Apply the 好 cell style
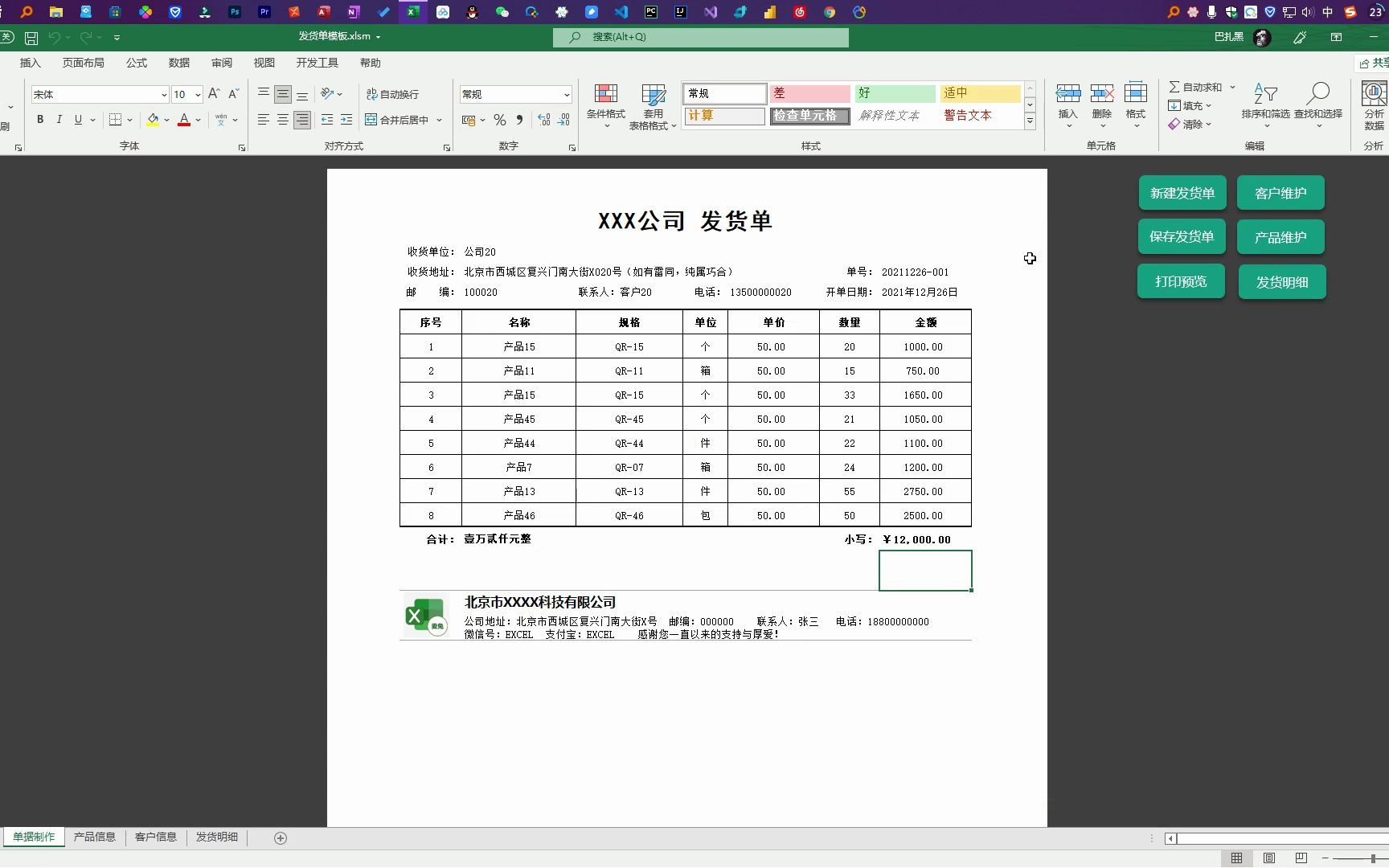This screenshot has width=1389, height=868. pyautogui.click(x=895, y=93)
